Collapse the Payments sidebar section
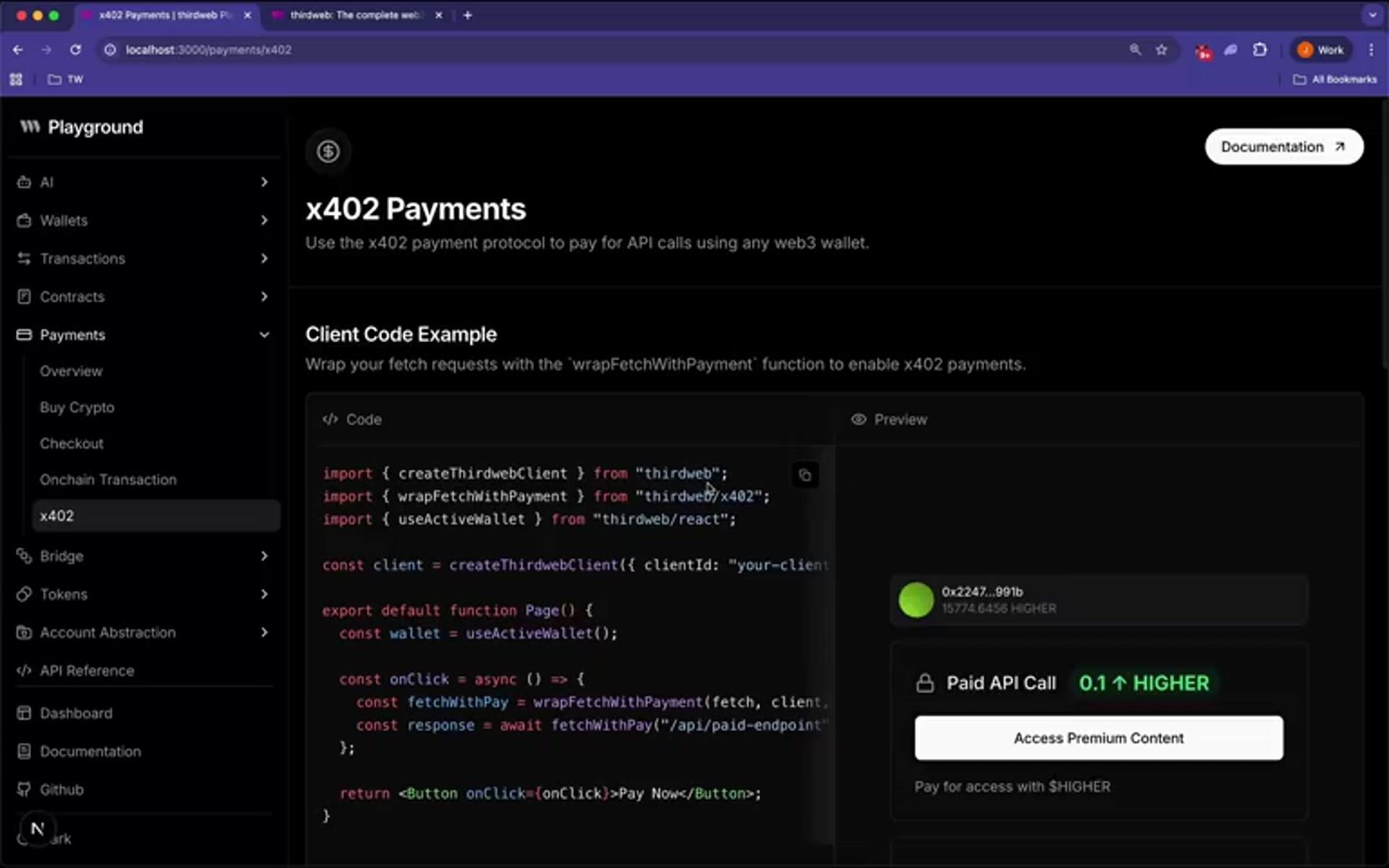The width and height of the screenshot is (1389, 868). (264, 335)
